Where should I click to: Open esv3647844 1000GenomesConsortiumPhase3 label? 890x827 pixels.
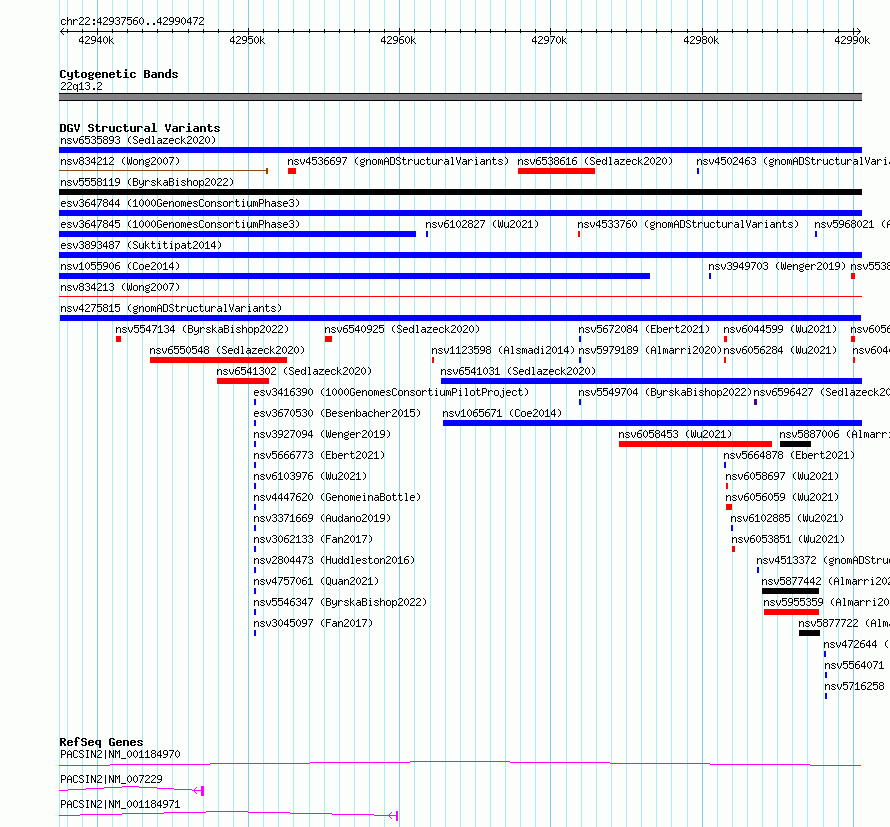pyautogui.click(x=180, y=203)
